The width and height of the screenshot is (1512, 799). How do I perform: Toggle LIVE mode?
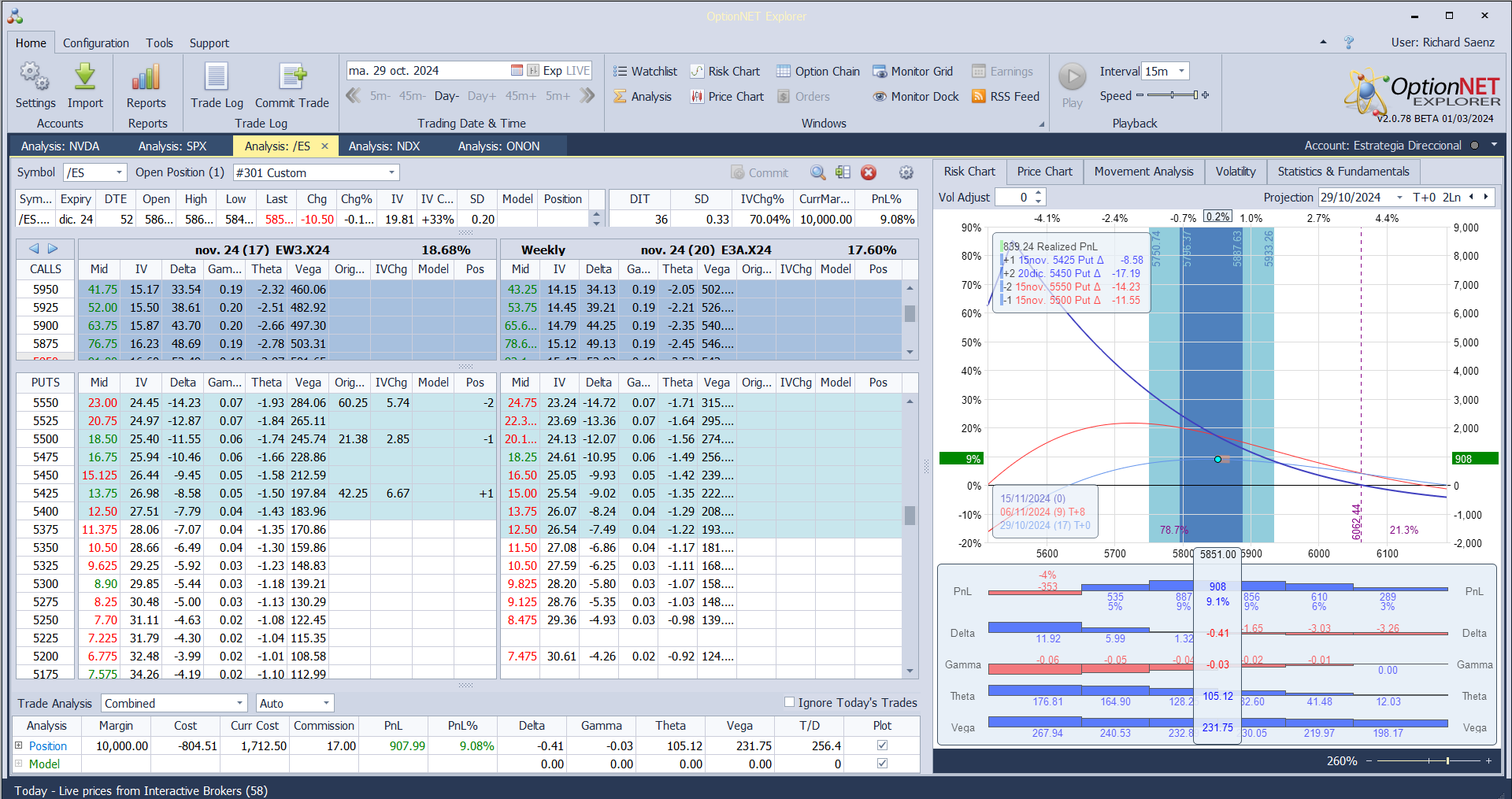[578, 70]
